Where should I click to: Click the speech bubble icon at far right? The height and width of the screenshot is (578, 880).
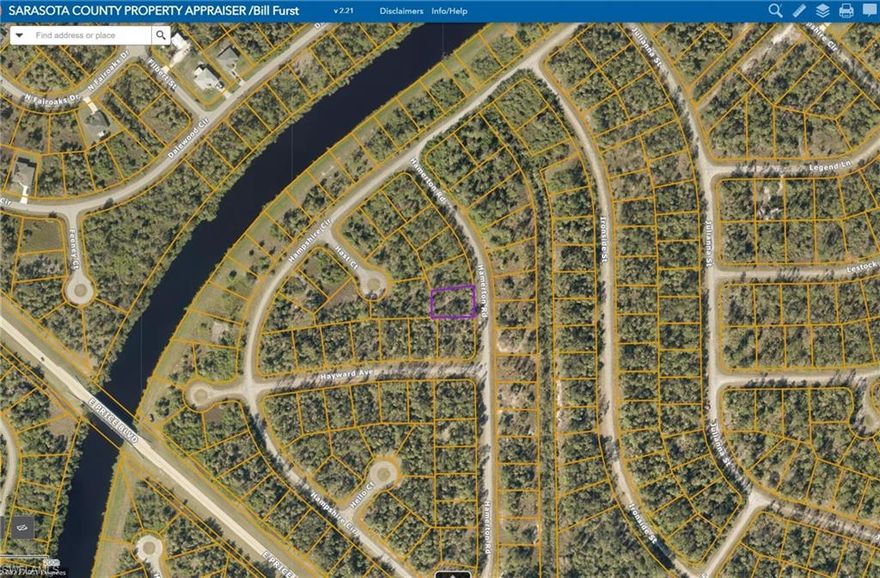(x=869, y=11)
